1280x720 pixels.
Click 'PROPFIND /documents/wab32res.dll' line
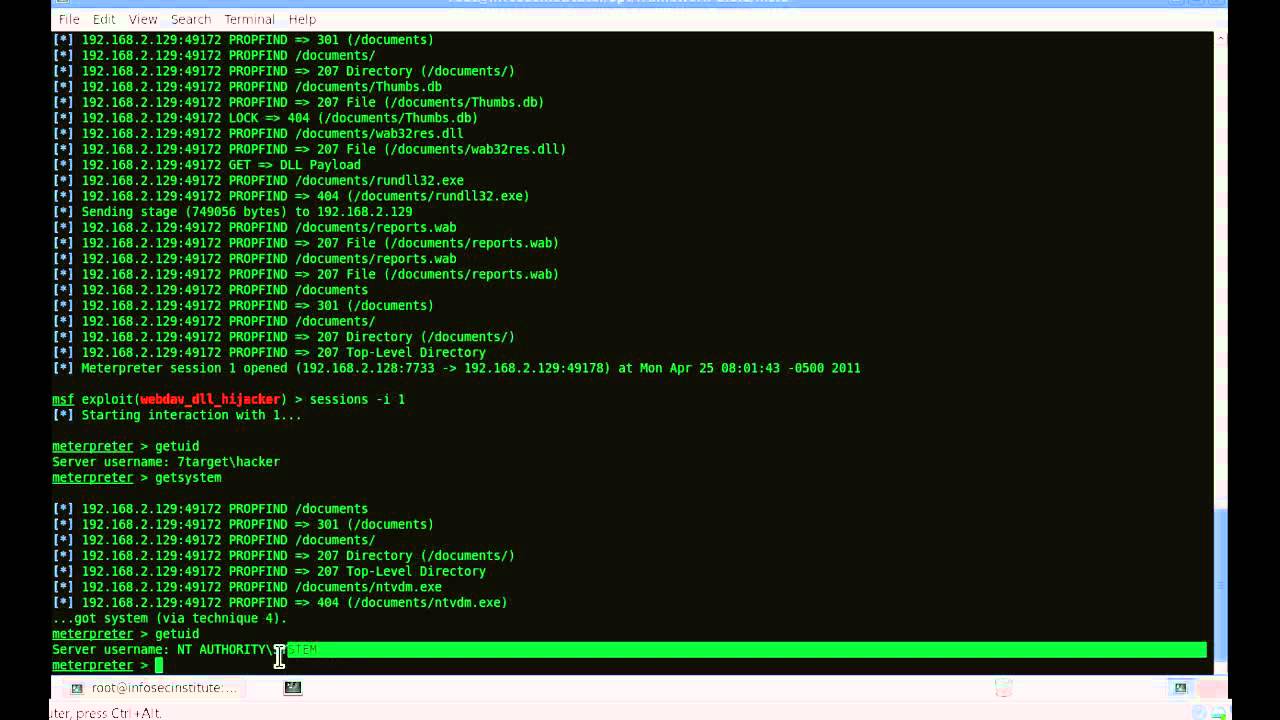pos(258,133)
